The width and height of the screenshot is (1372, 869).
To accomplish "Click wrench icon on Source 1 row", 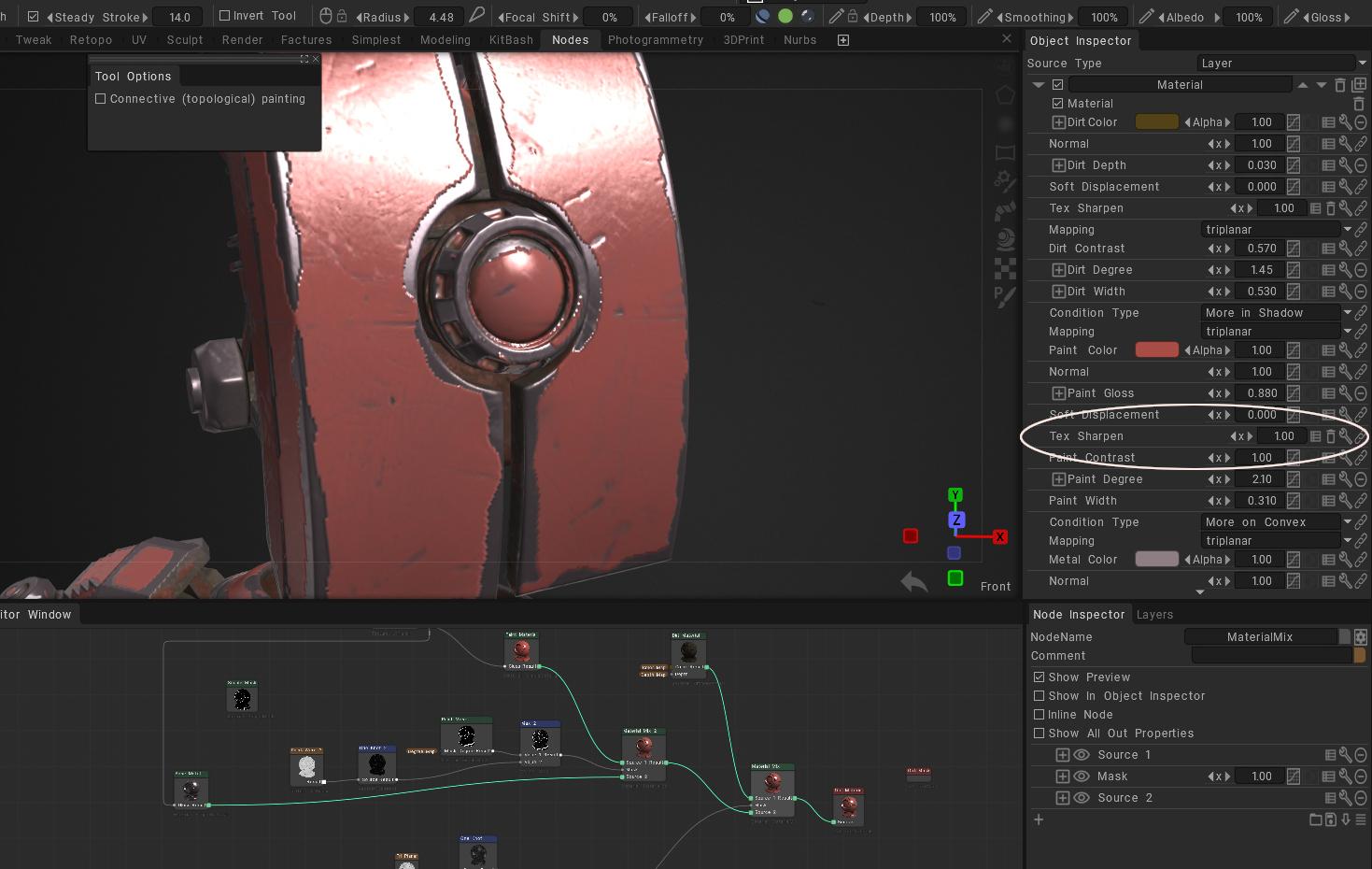I will 1345,755.
